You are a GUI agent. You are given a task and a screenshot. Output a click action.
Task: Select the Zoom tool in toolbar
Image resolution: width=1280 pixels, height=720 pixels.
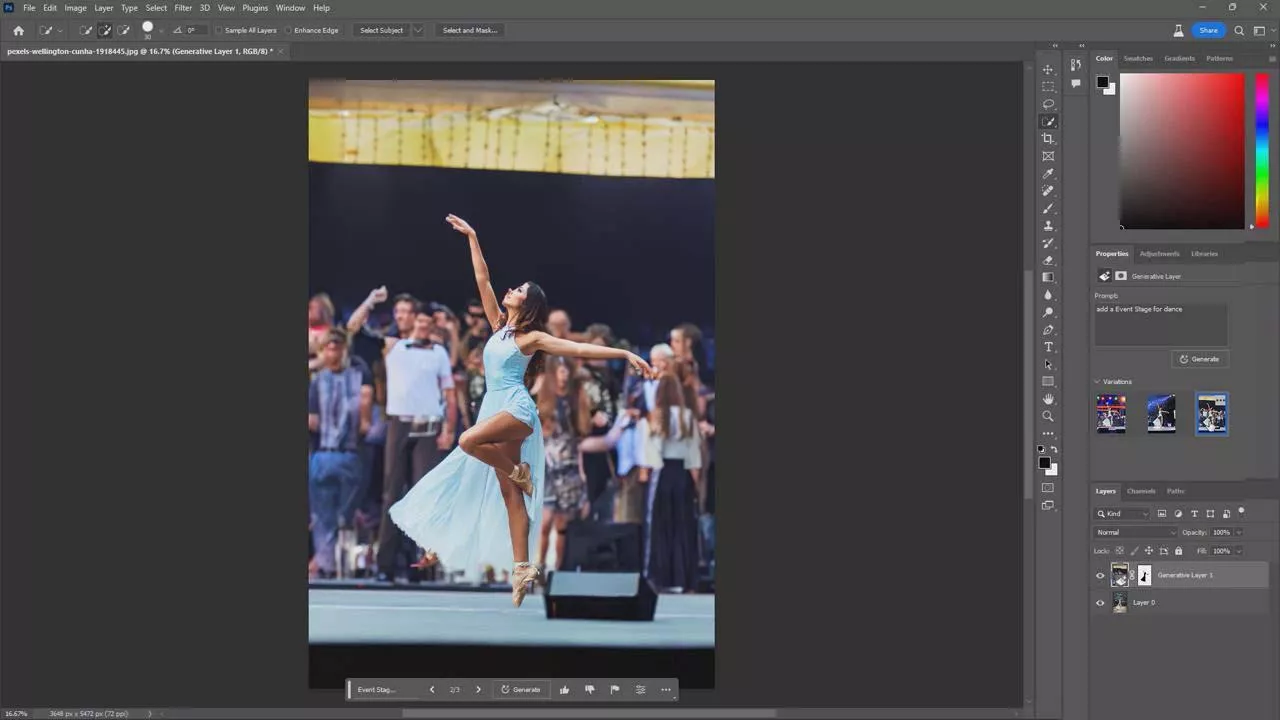point(1048,416)
